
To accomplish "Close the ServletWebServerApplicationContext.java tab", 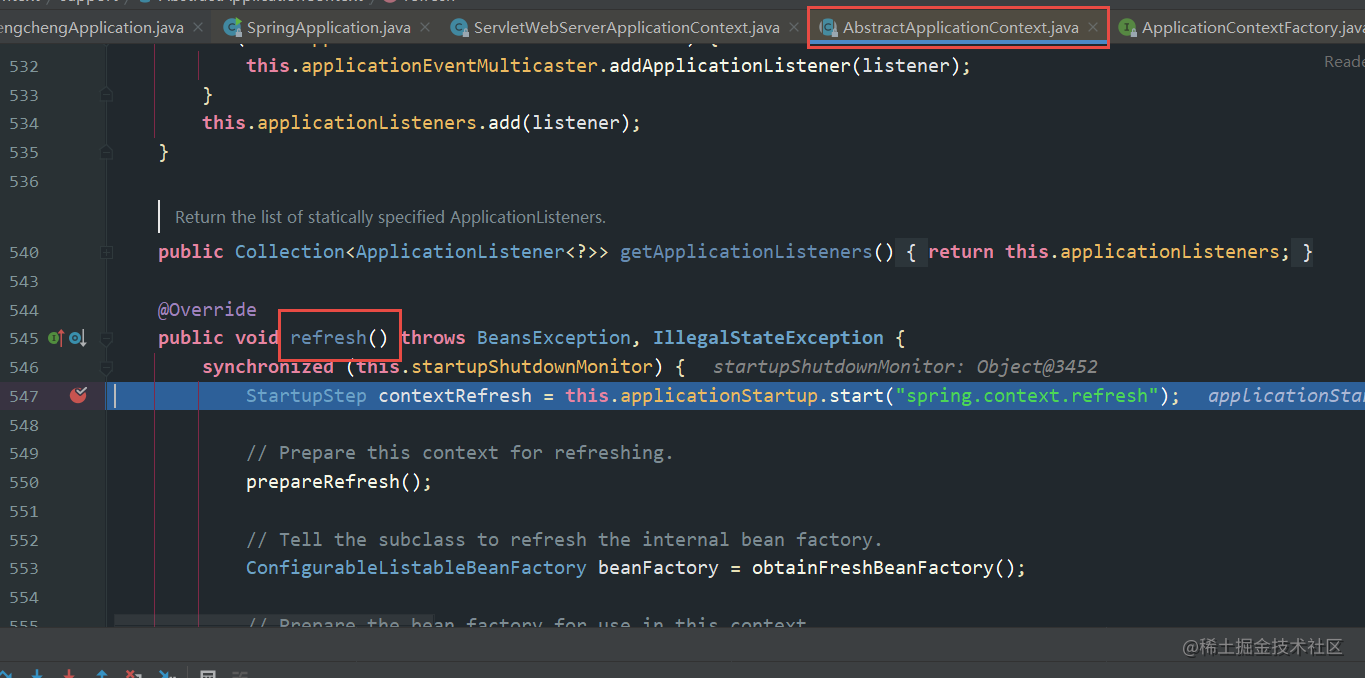I will click(795, 28).
